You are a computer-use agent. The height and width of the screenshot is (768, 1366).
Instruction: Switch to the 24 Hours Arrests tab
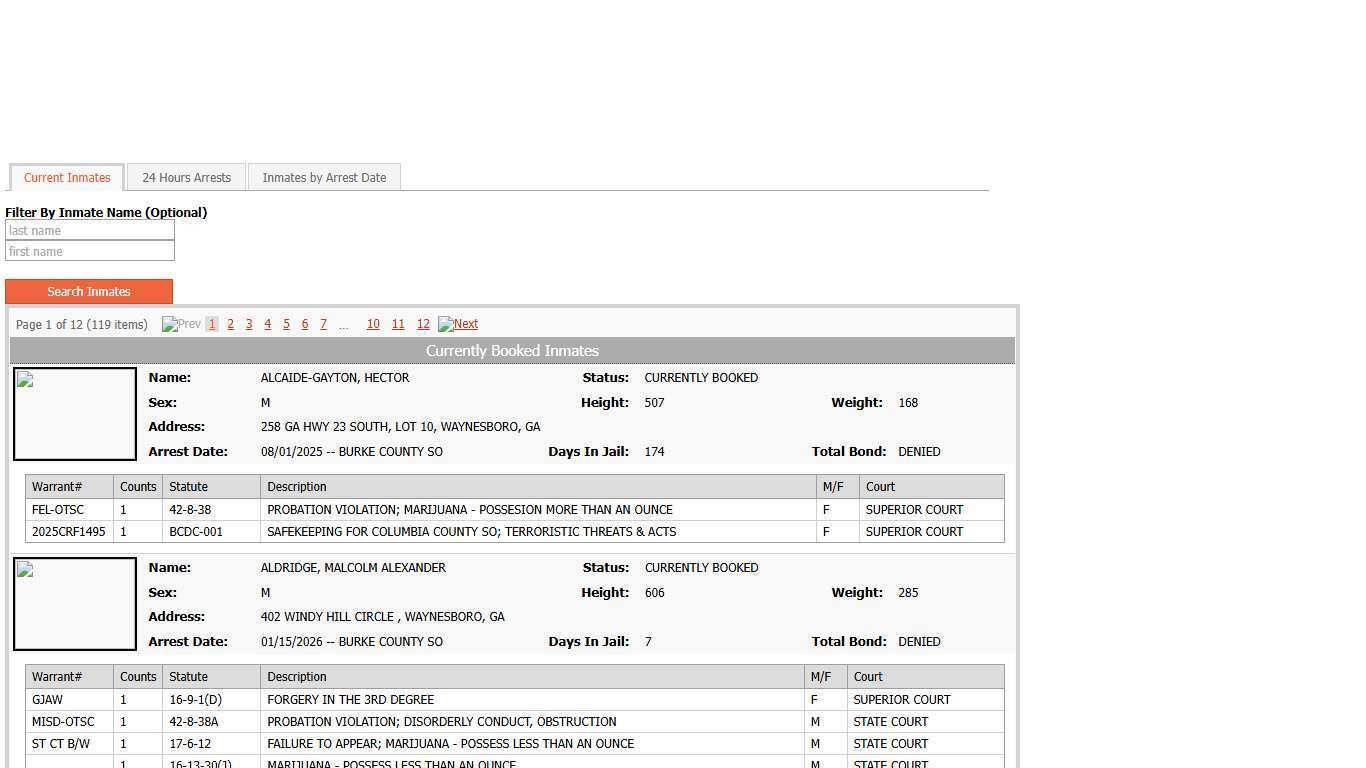tap(186, 178)
